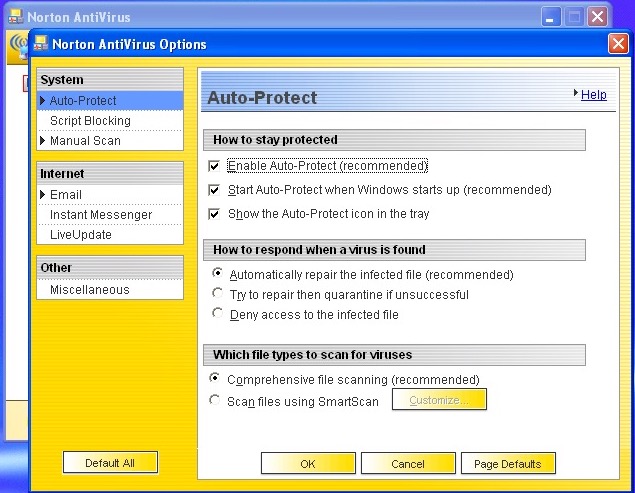Expand the Auto-Protect tree arrow
The width and height of the screenshot is (635, 493).
pyautogui.click(x=43, y=101)
